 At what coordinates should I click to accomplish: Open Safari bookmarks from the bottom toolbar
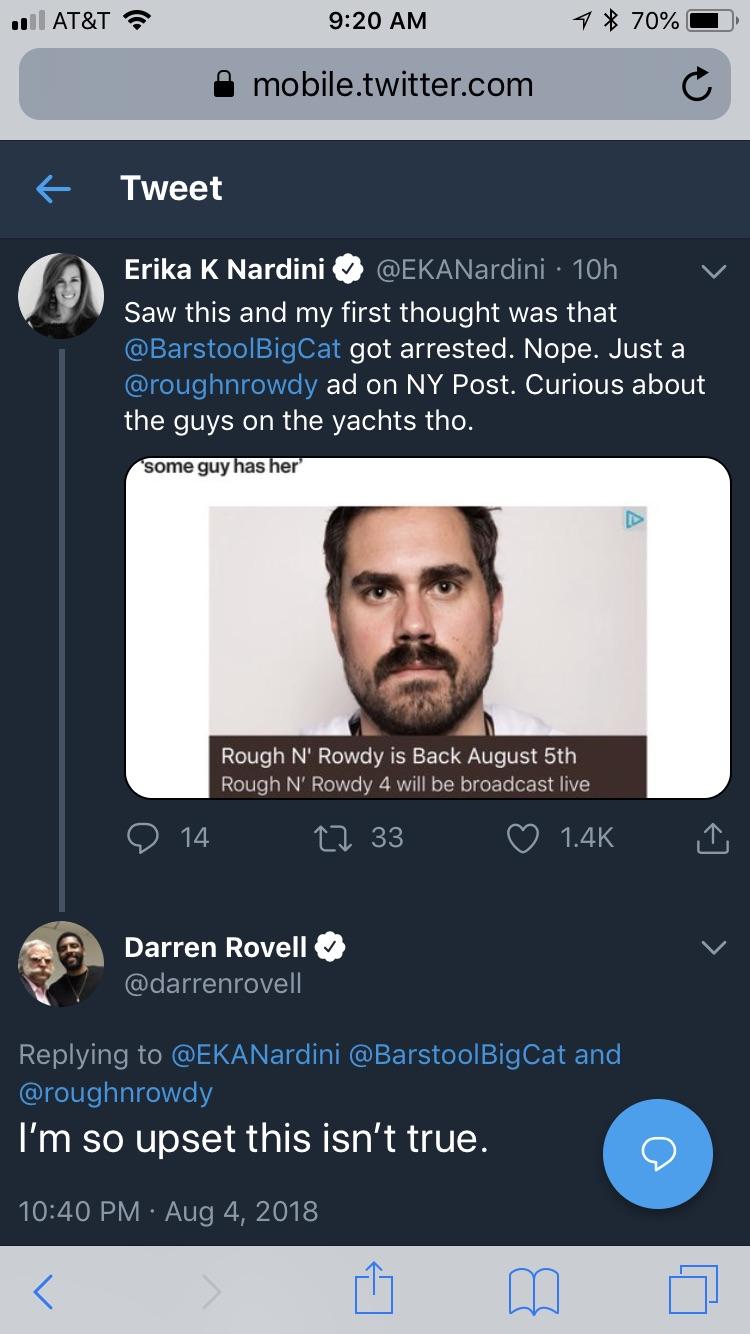533,1292
